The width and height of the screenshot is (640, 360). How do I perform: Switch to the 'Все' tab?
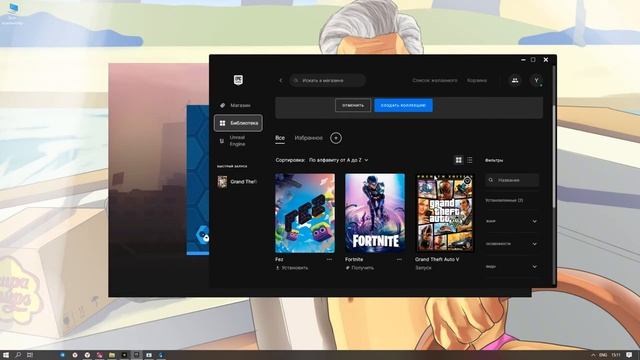280,138
